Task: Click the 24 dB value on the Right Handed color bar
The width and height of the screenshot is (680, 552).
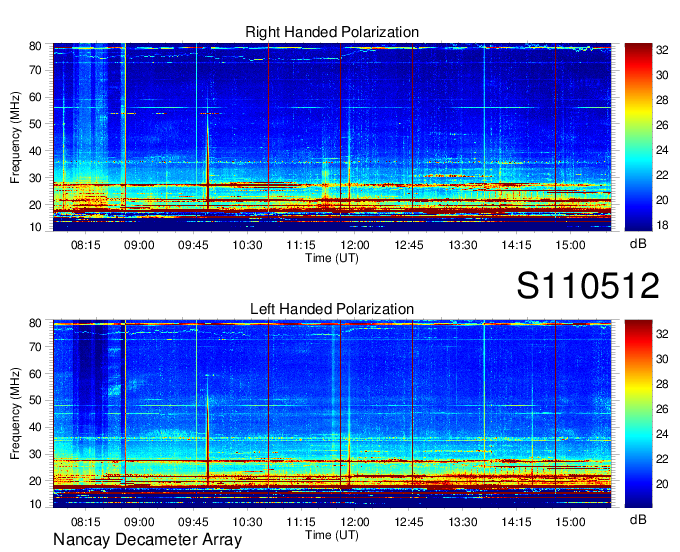Action: (x=662, y=150)
